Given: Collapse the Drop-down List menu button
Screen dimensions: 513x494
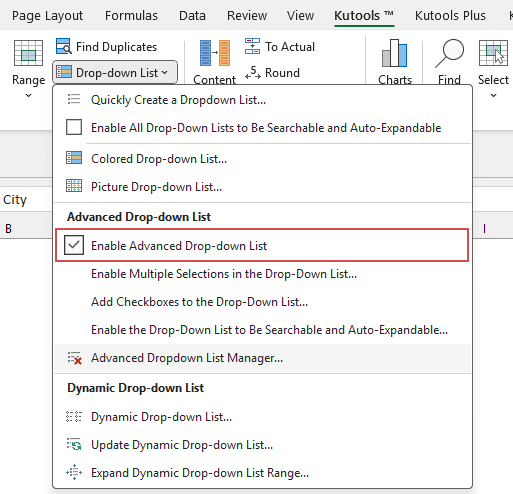Looking at the screenshot, I should click(x=115, y=72).
